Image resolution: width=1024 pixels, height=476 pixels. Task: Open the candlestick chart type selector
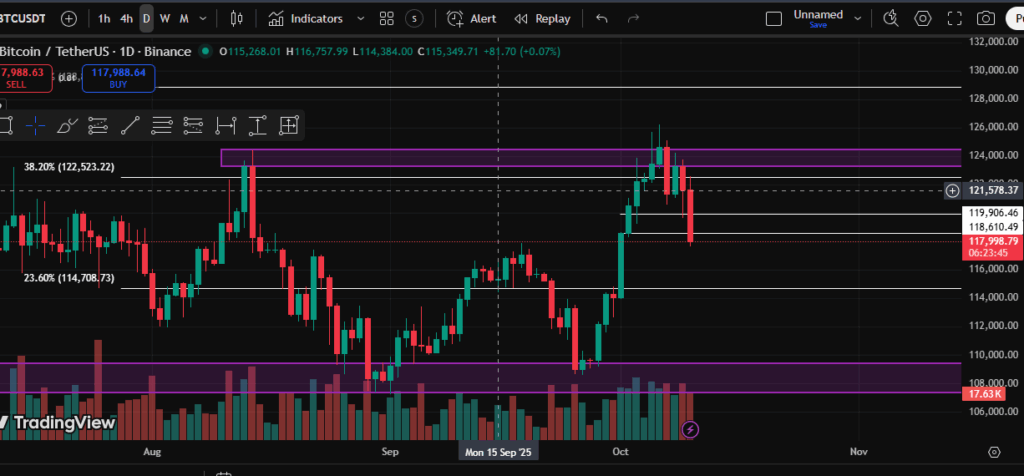[x=237, y=18]
